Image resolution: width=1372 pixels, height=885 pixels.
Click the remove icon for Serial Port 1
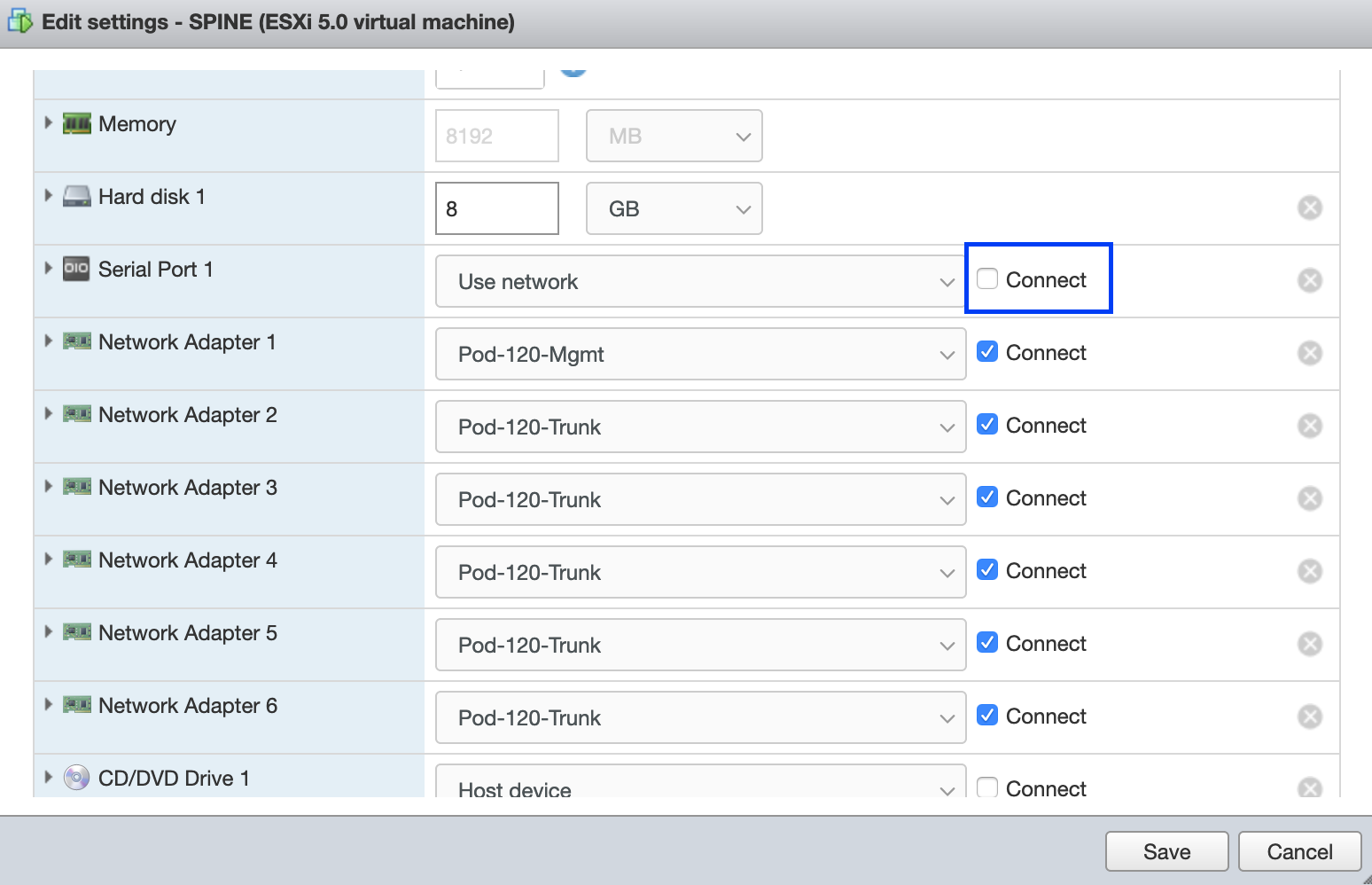click(x=1309, y=280)
